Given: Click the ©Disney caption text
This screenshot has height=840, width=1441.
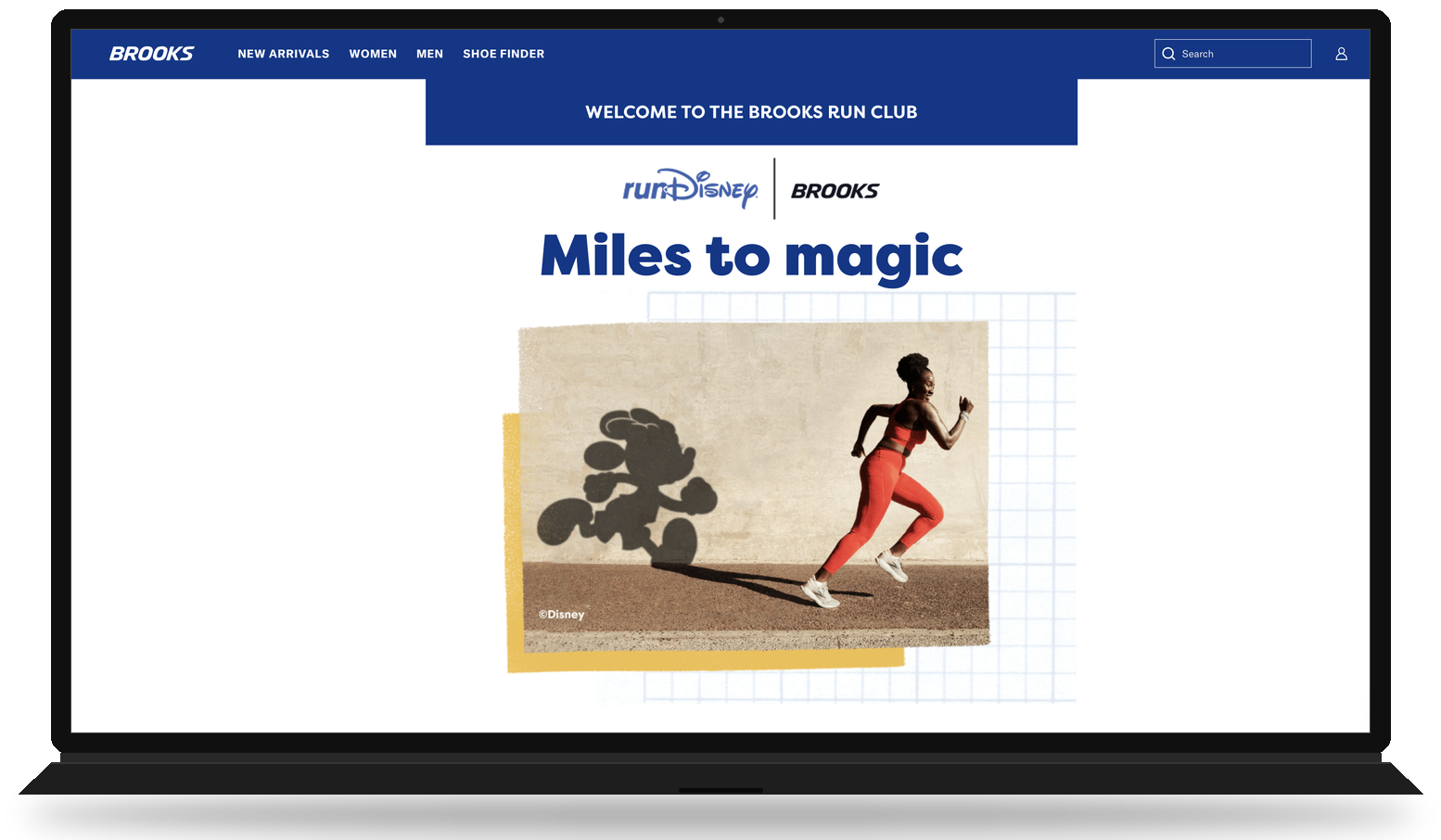Looking at the screenshot, I should pyautogui.click(x=562, y=615).
